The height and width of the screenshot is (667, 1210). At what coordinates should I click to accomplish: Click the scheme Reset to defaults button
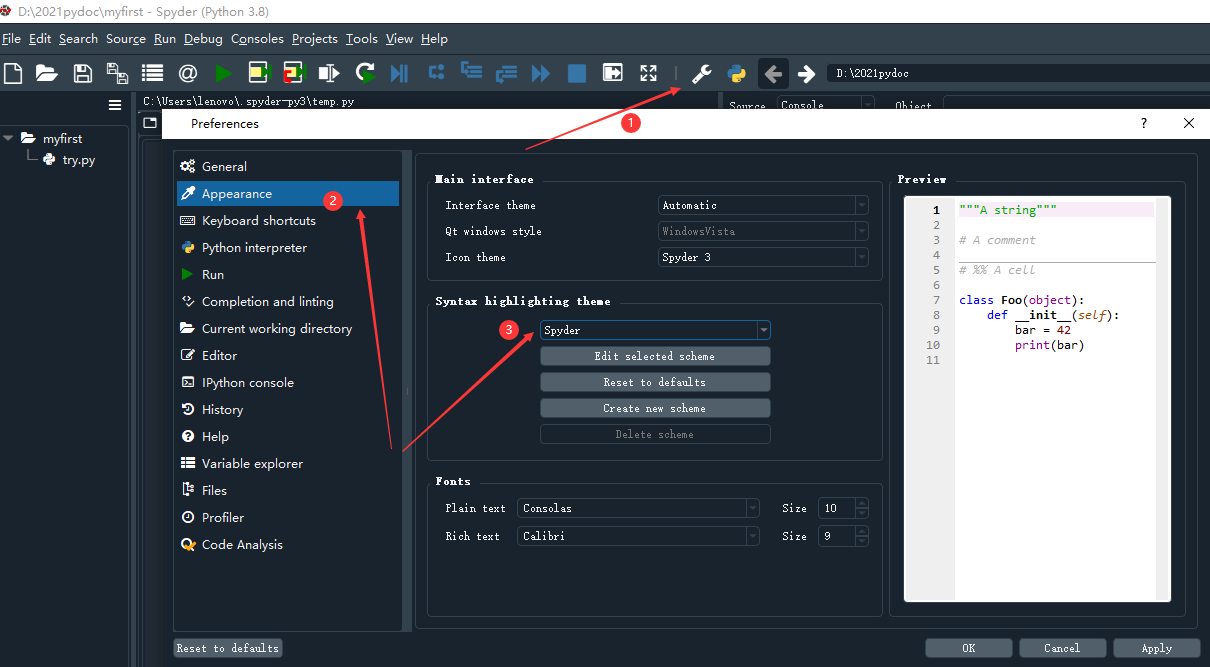click(655, 382)
